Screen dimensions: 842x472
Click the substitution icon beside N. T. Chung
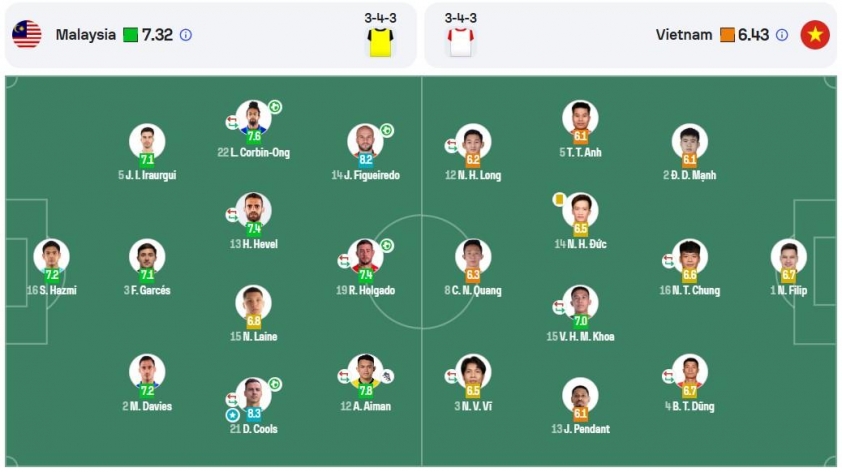[668, 260]
